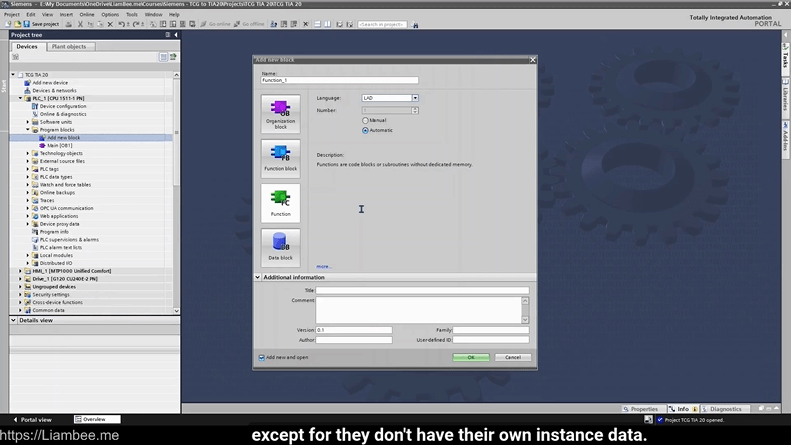Click Save project toolbar icon
Viewport: 791px width, 445px height.
pyautogui.click(x=24, y=24)
